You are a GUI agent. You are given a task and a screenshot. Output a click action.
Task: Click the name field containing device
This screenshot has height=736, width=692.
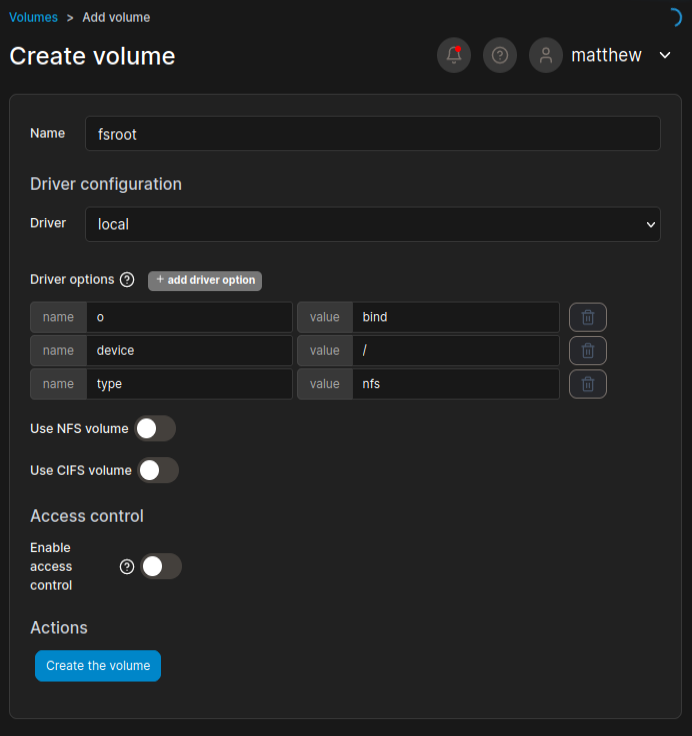coord(189,350)
